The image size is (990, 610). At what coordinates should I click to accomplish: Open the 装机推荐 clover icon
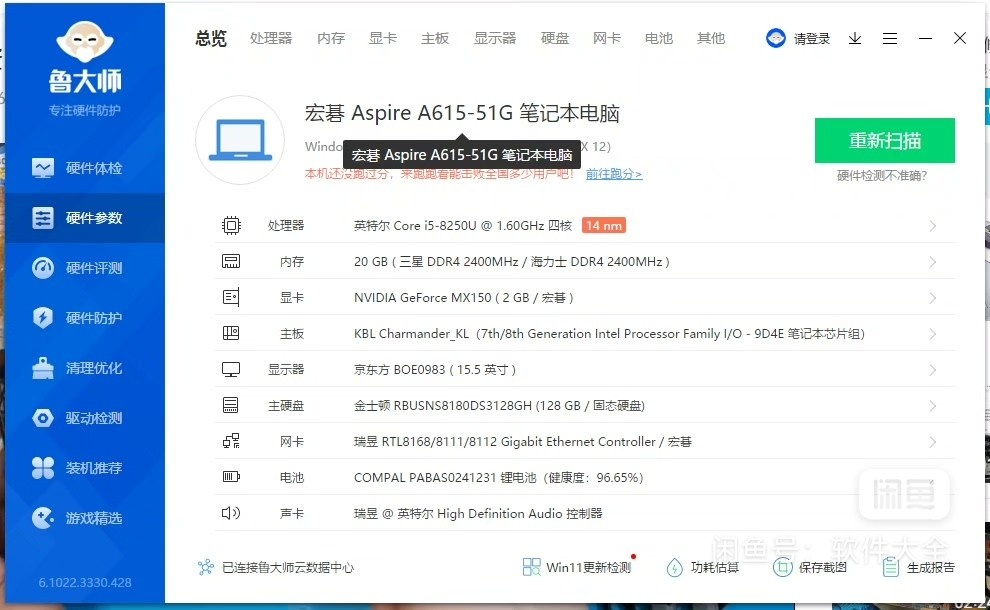43,468
